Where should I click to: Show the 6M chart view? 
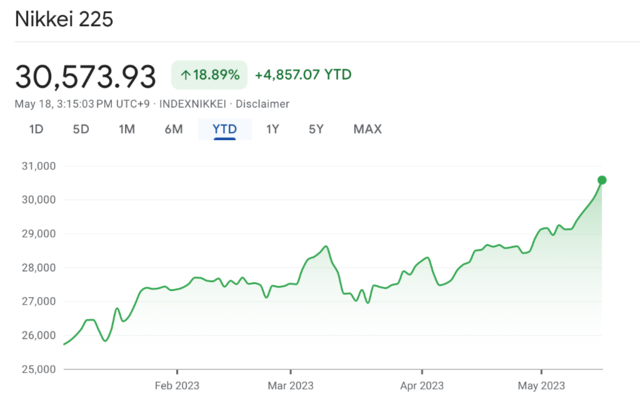[x=174, y=129]
